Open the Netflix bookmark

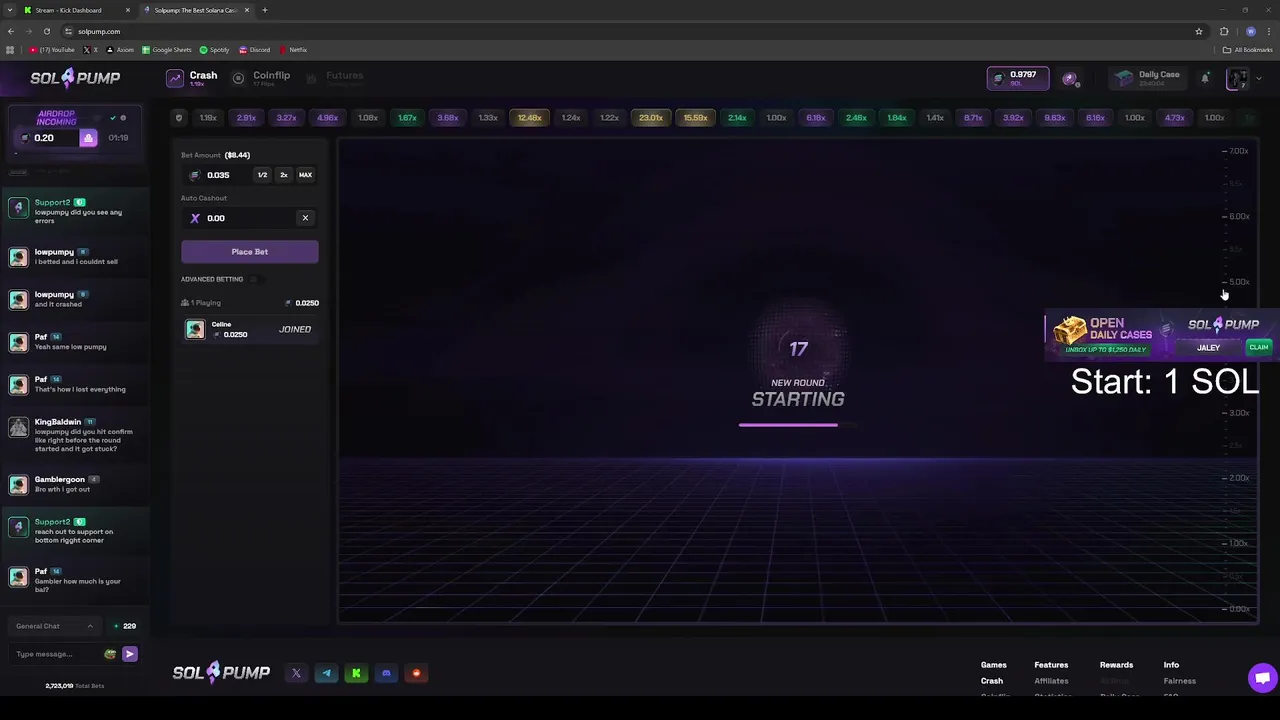click(293, 50)
